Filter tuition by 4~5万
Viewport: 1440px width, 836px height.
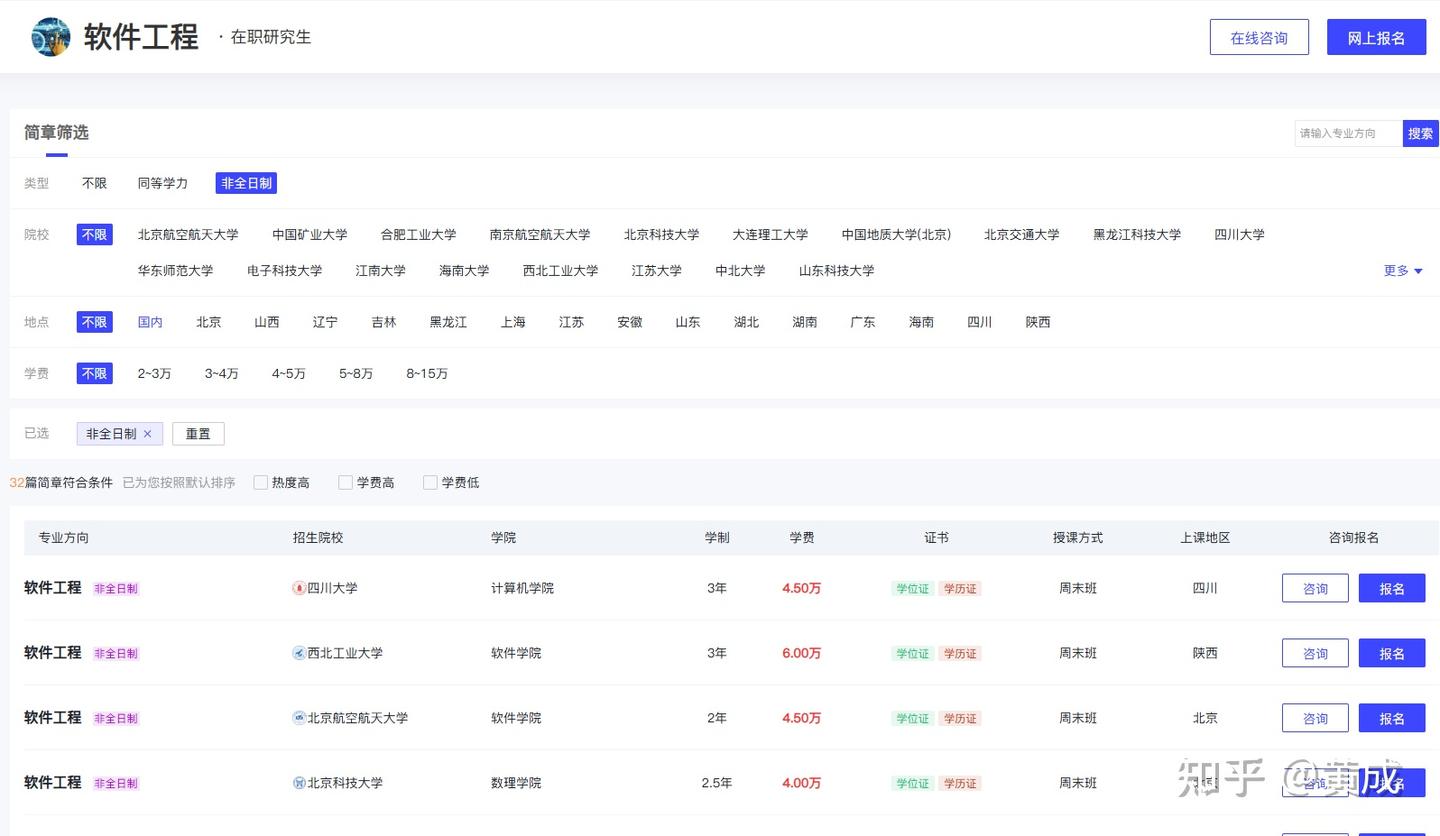click(x=289, y=374)
